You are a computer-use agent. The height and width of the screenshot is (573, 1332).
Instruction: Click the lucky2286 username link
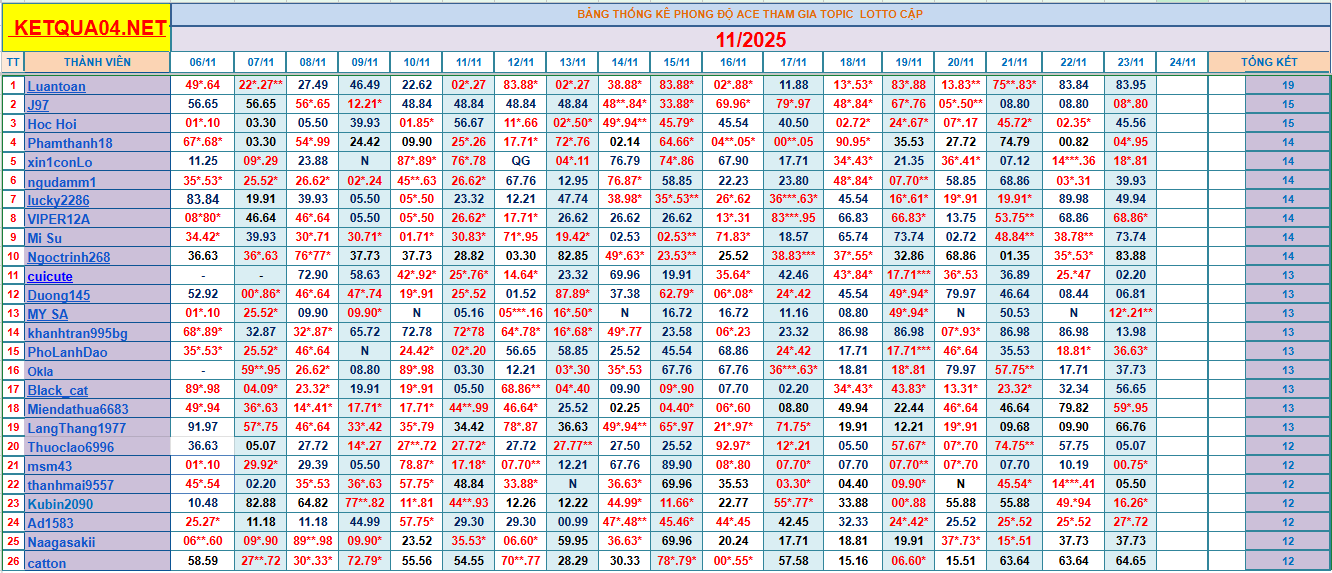point(58,200)
